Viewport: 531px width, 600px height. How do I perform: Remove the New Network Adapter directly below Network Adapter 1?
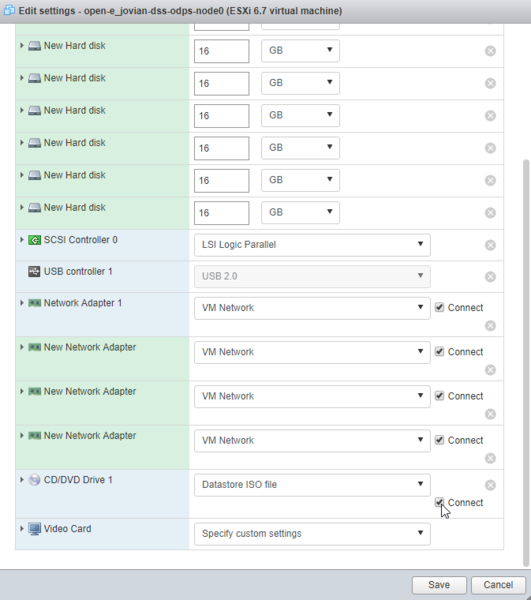[490, 370]
